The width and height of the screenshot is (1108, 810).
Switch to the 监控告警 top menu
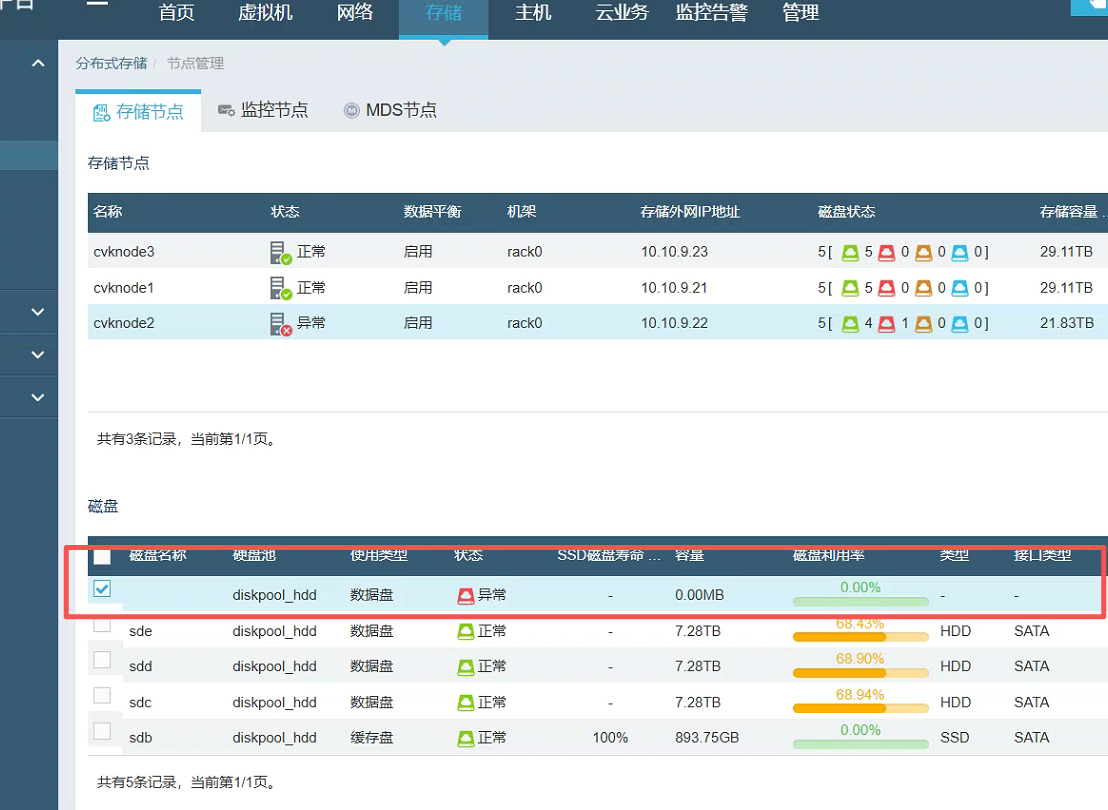711,13
